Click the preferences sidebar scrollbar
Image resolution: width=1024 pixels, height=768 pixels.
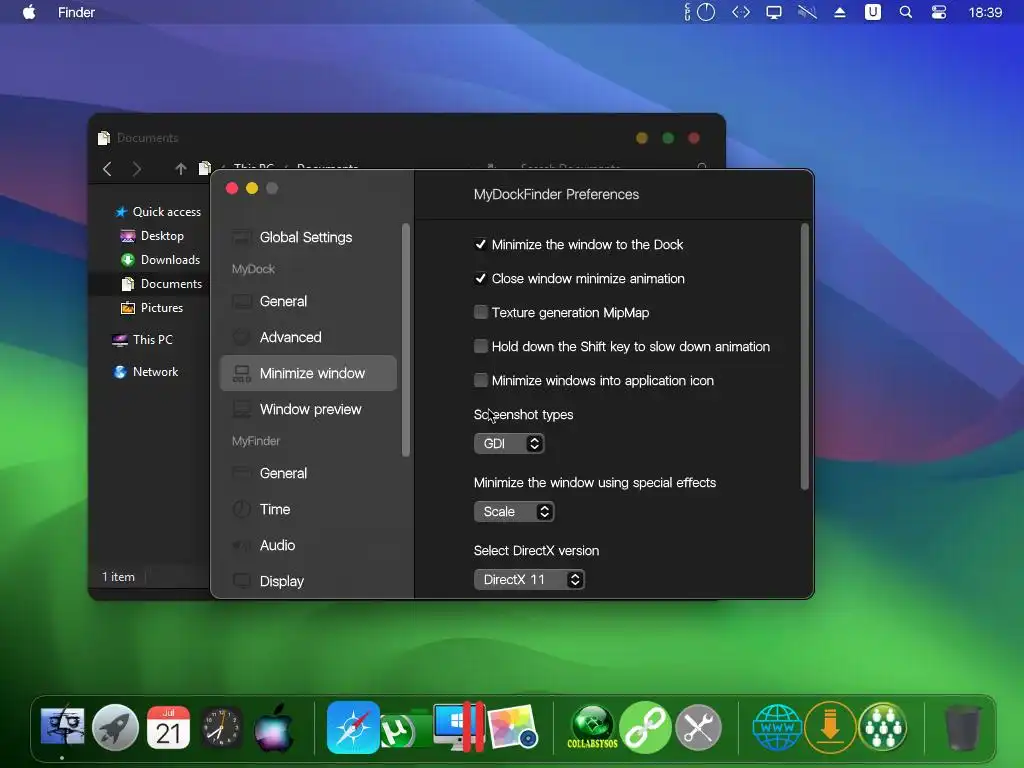click(x=406, y=340)
